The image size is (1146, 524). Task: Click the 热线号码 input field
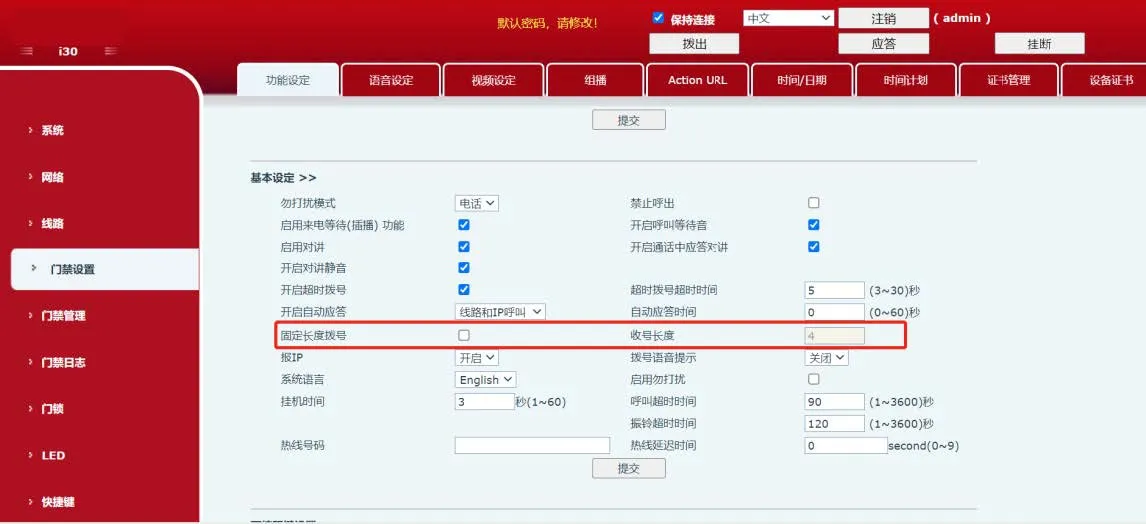point(532,445)
